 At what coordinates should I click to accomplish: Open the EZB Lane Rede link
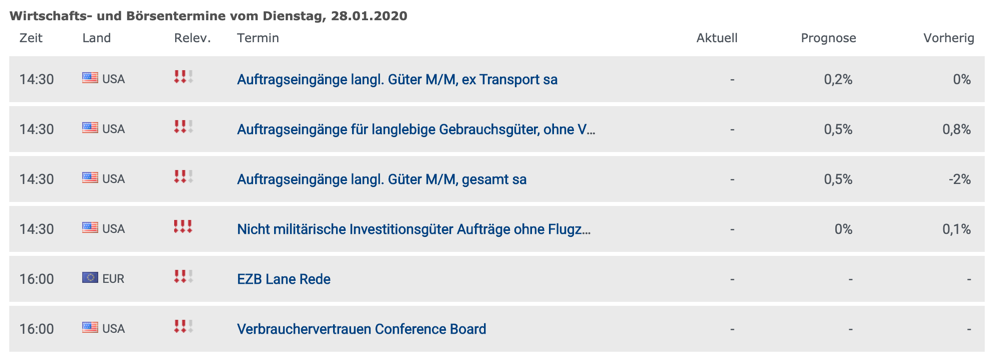284,279
